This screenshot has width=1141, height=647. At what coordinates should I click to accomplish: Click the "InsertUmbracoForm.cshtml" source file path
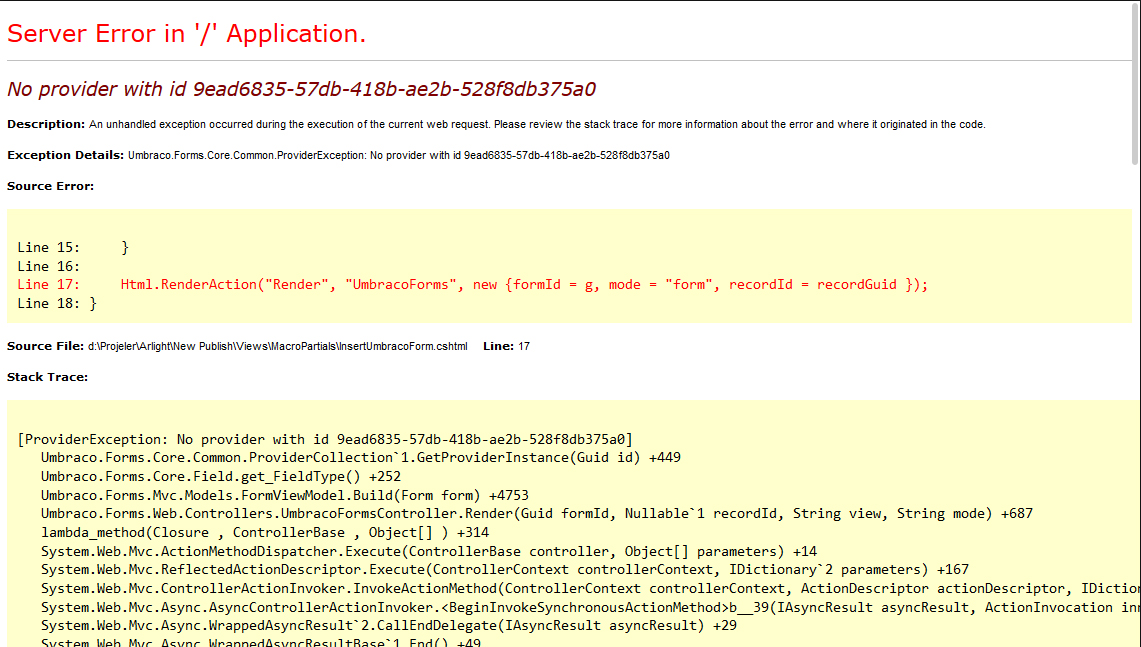point(278,346)
